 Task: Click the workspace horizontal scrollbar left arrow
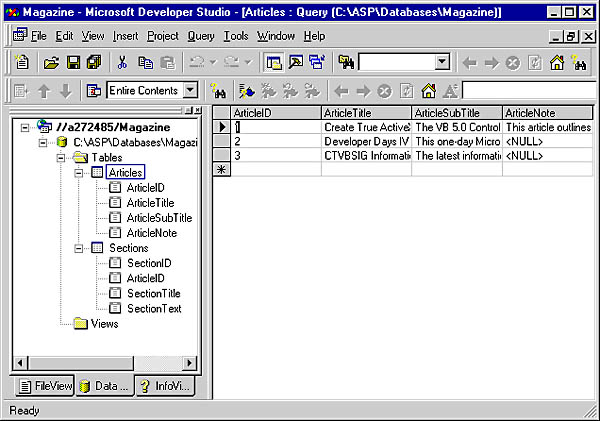pos(20,362)
